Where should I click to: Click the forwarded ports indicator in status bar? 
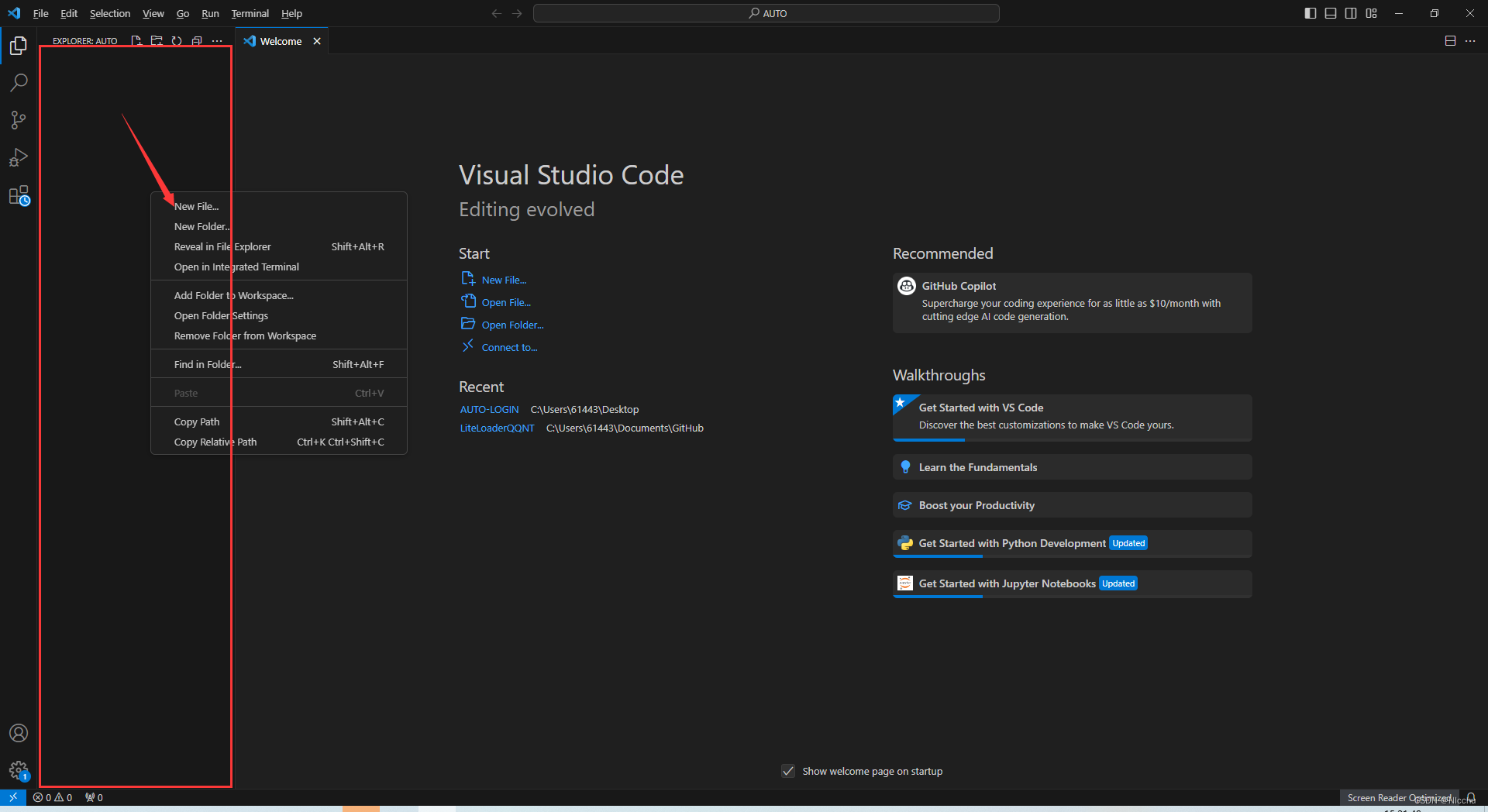tap(94, 797)
